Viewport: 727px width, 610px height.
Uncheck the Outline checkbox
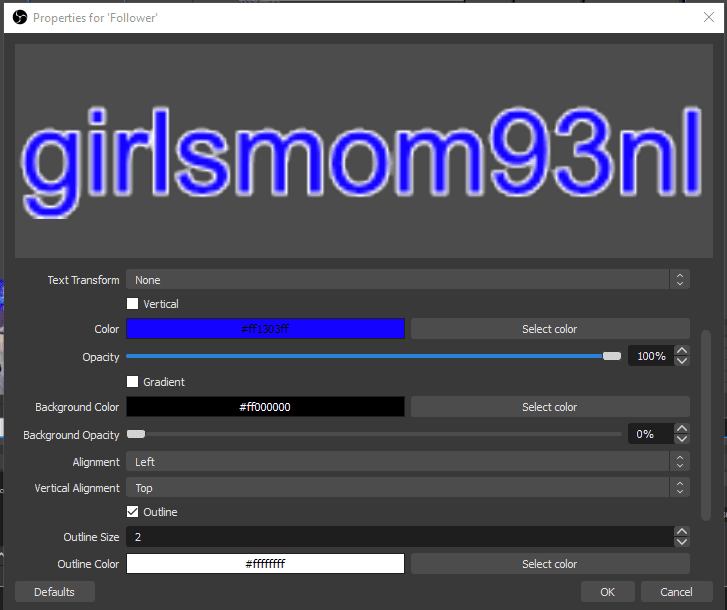[x=133, y=511]
